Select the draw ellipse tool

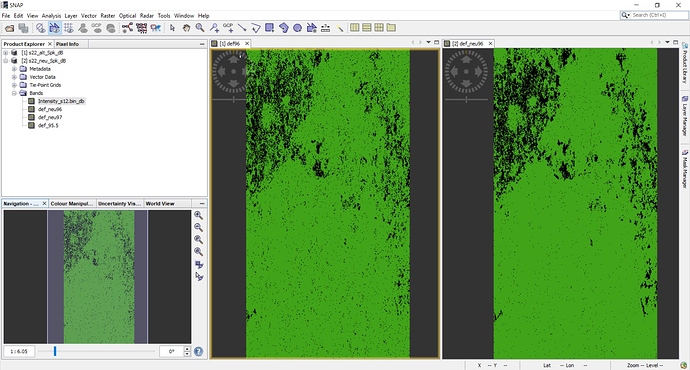point(297,28)
